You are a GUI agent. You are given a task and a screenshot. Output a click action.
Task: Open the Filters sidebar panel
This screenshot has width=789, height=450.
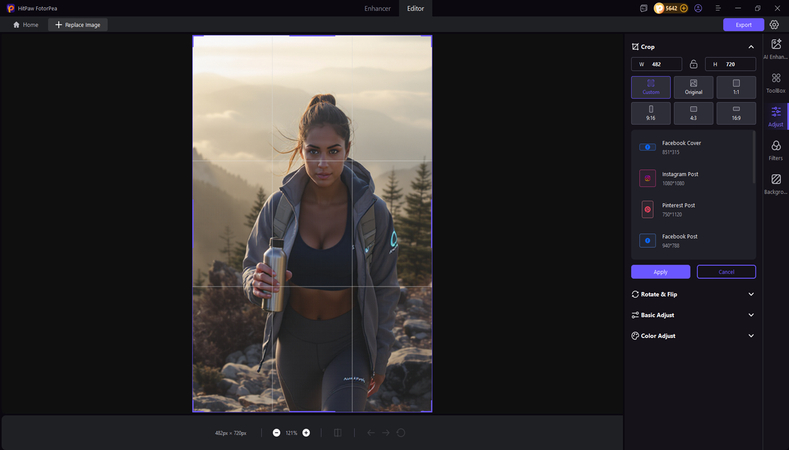pos(775,151)
